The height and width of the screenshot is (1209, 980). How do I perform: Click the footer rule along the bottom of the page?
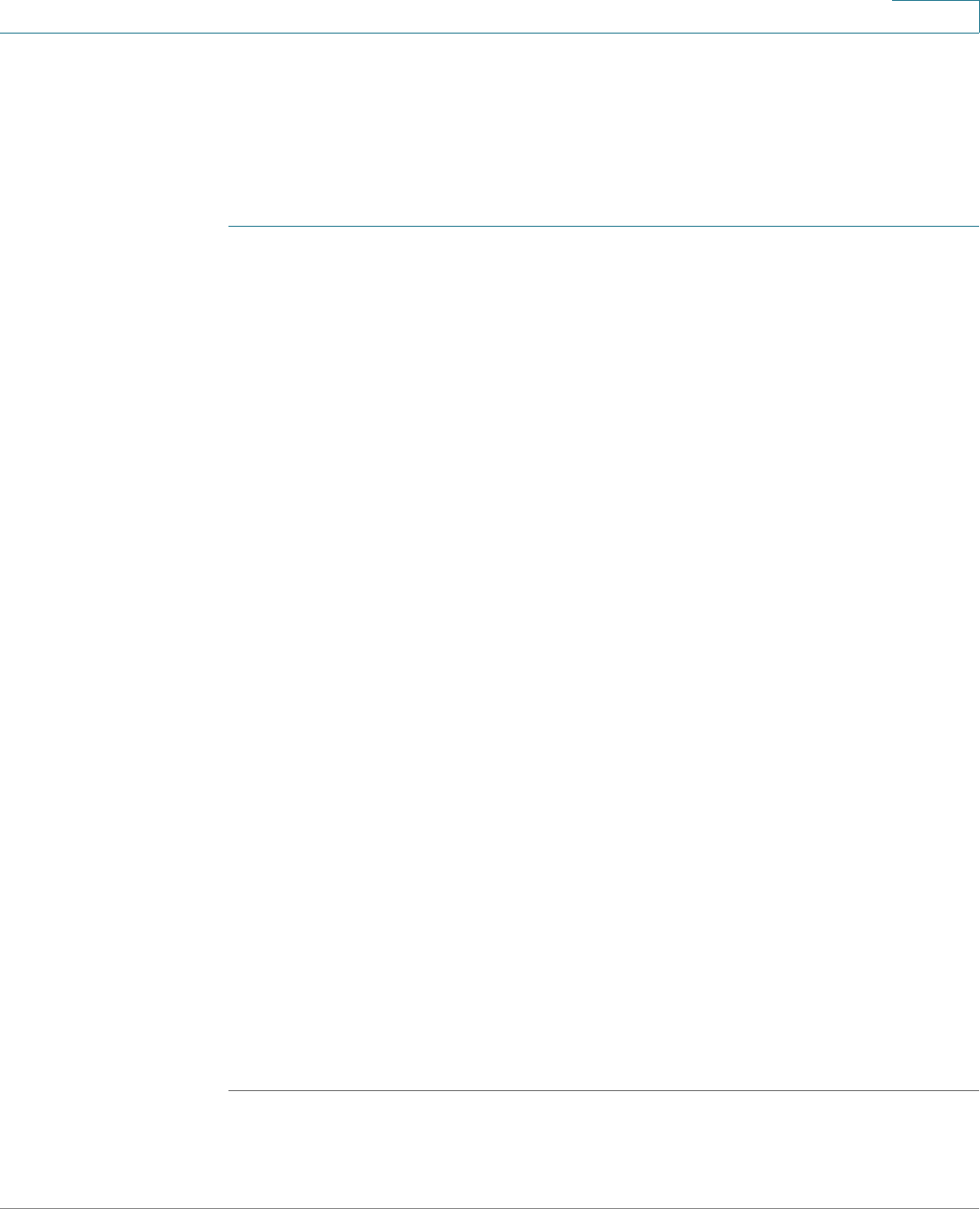490,1208
